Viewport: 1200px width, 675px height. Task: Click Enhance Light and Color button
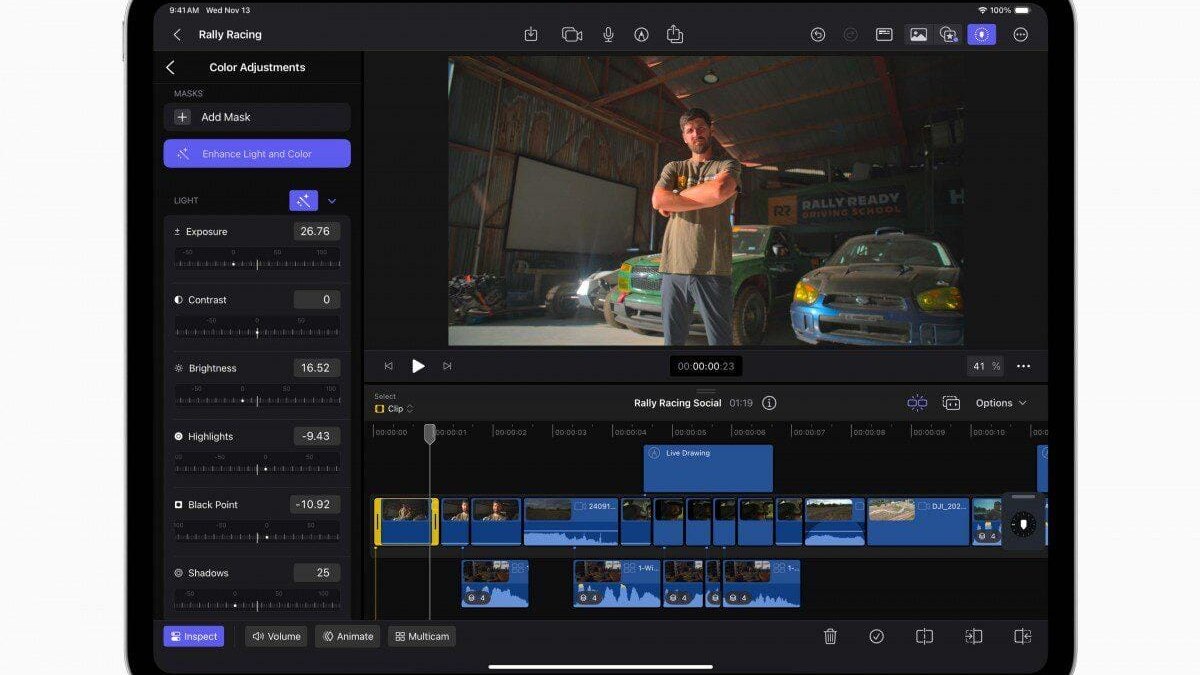(x=257, y=154)
